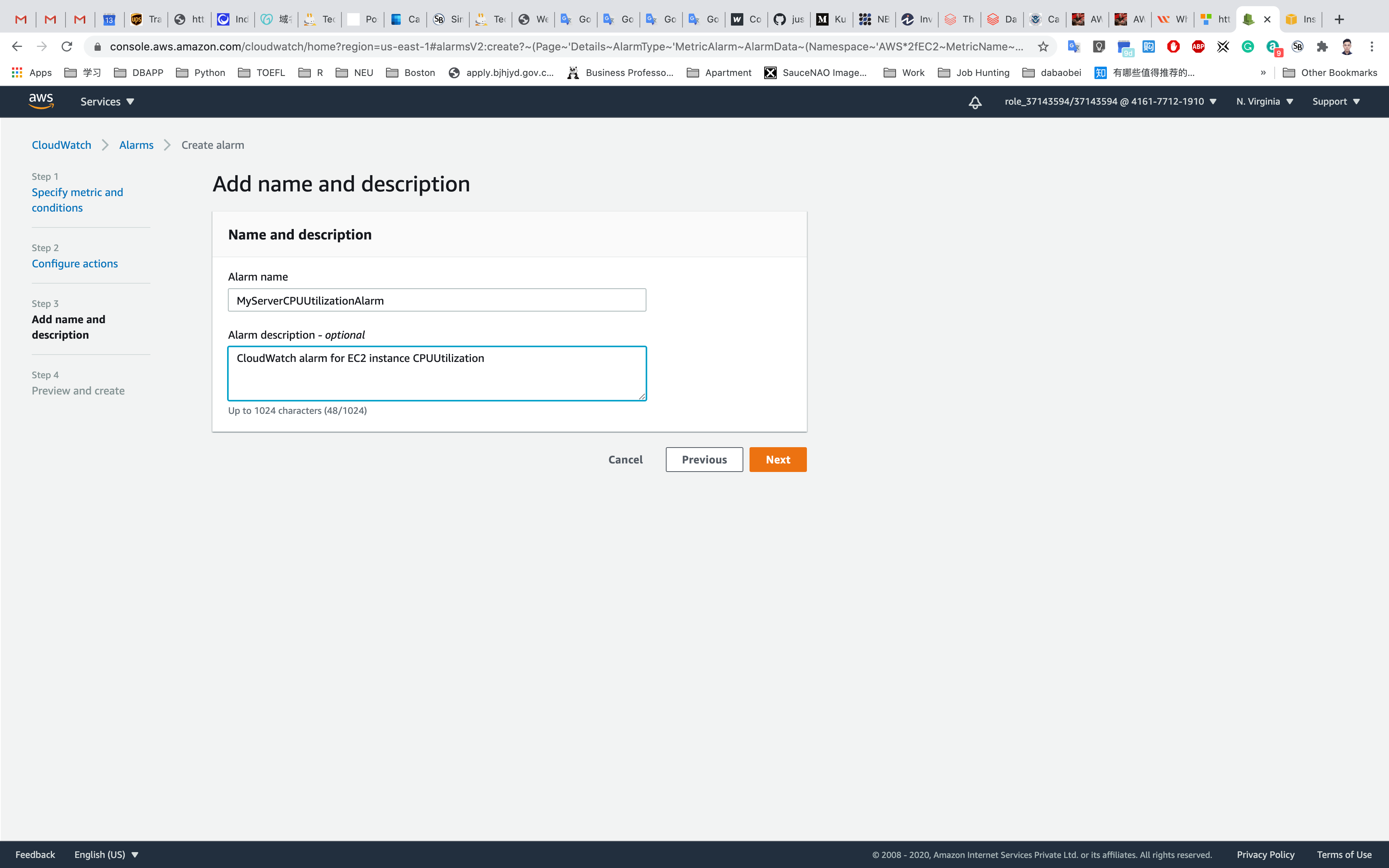This screenshot has width=1389, height=868.
Task: Click the Previous button
Action: point(704,459)
